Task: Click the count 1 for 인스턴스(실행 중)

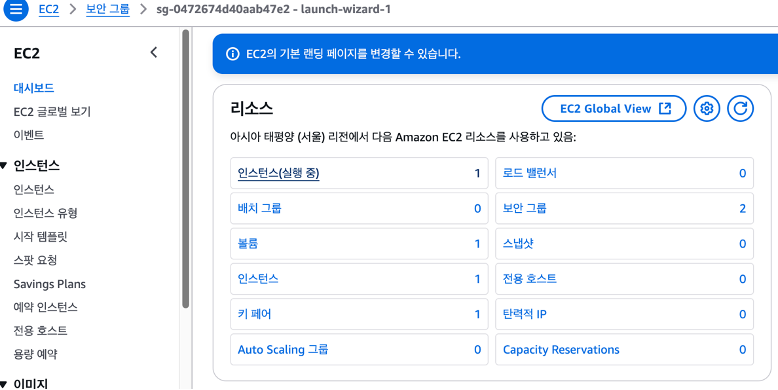Action: tap(477, 173)
